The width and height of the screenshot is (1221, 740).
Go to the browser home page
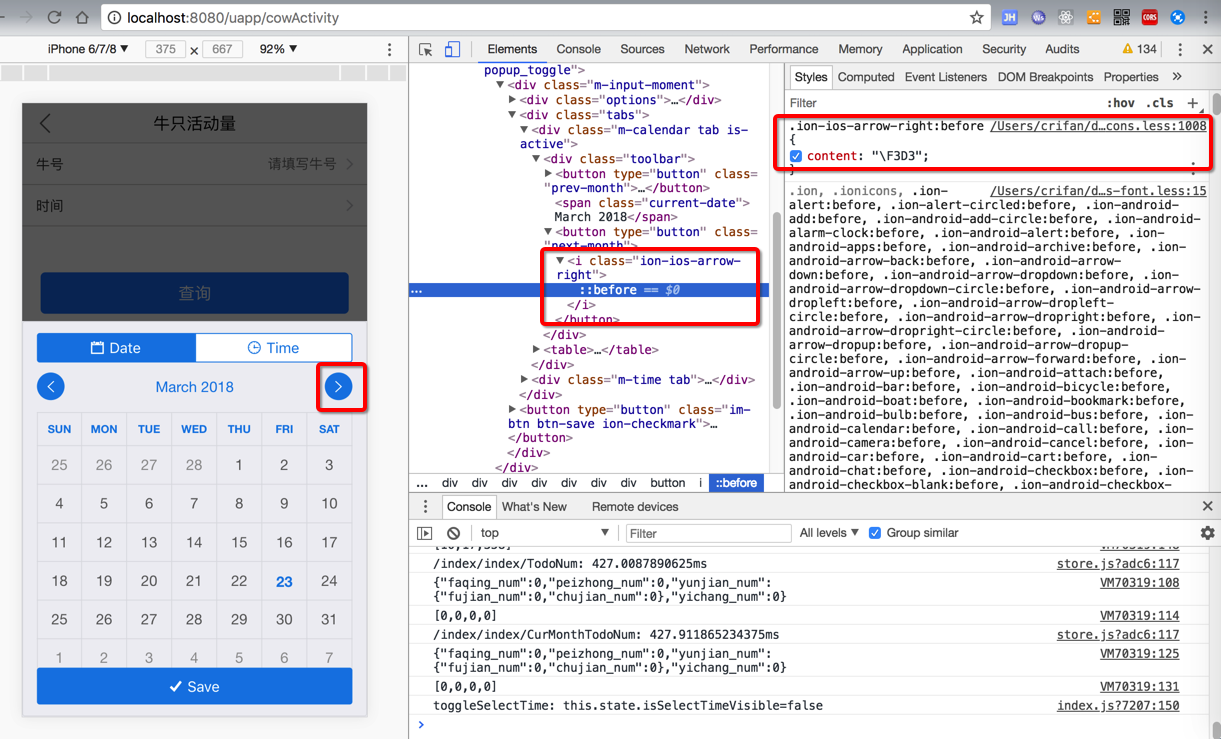[83, 17]
